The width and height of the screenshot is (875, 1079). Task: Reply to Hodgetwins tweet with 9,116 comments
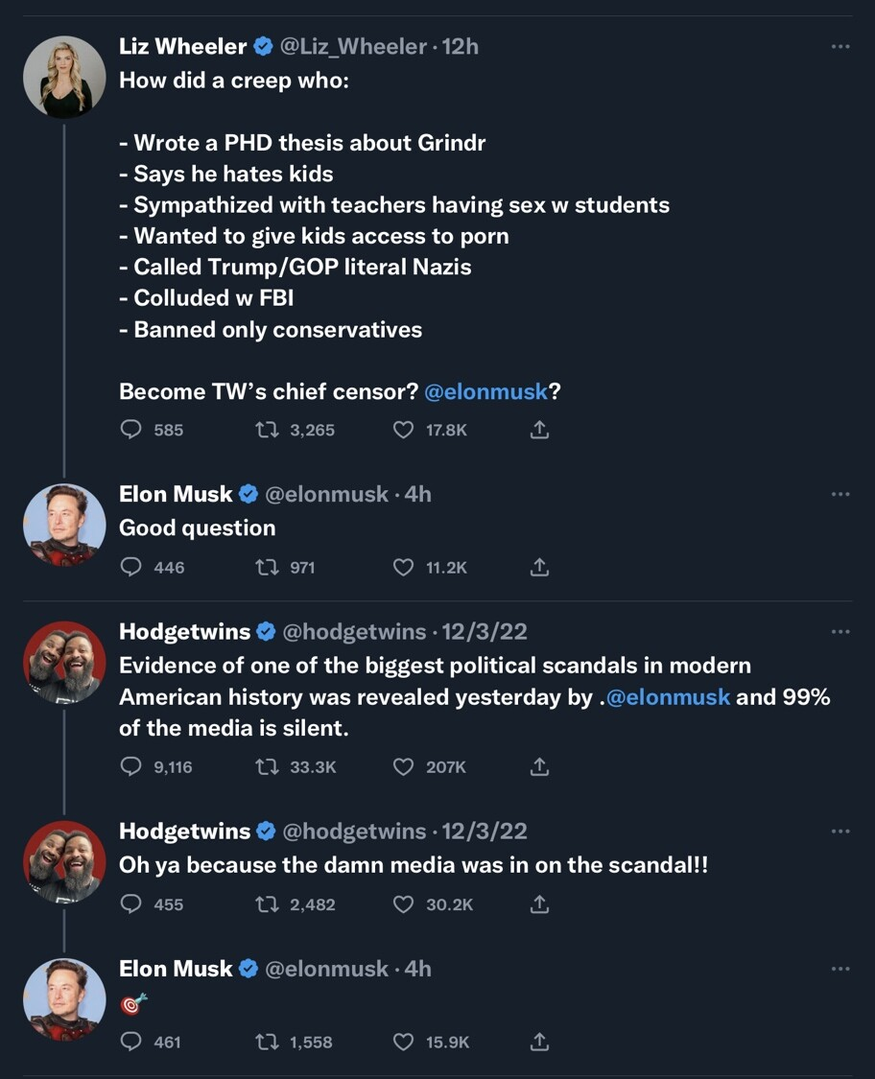click(x=131, y=767)
